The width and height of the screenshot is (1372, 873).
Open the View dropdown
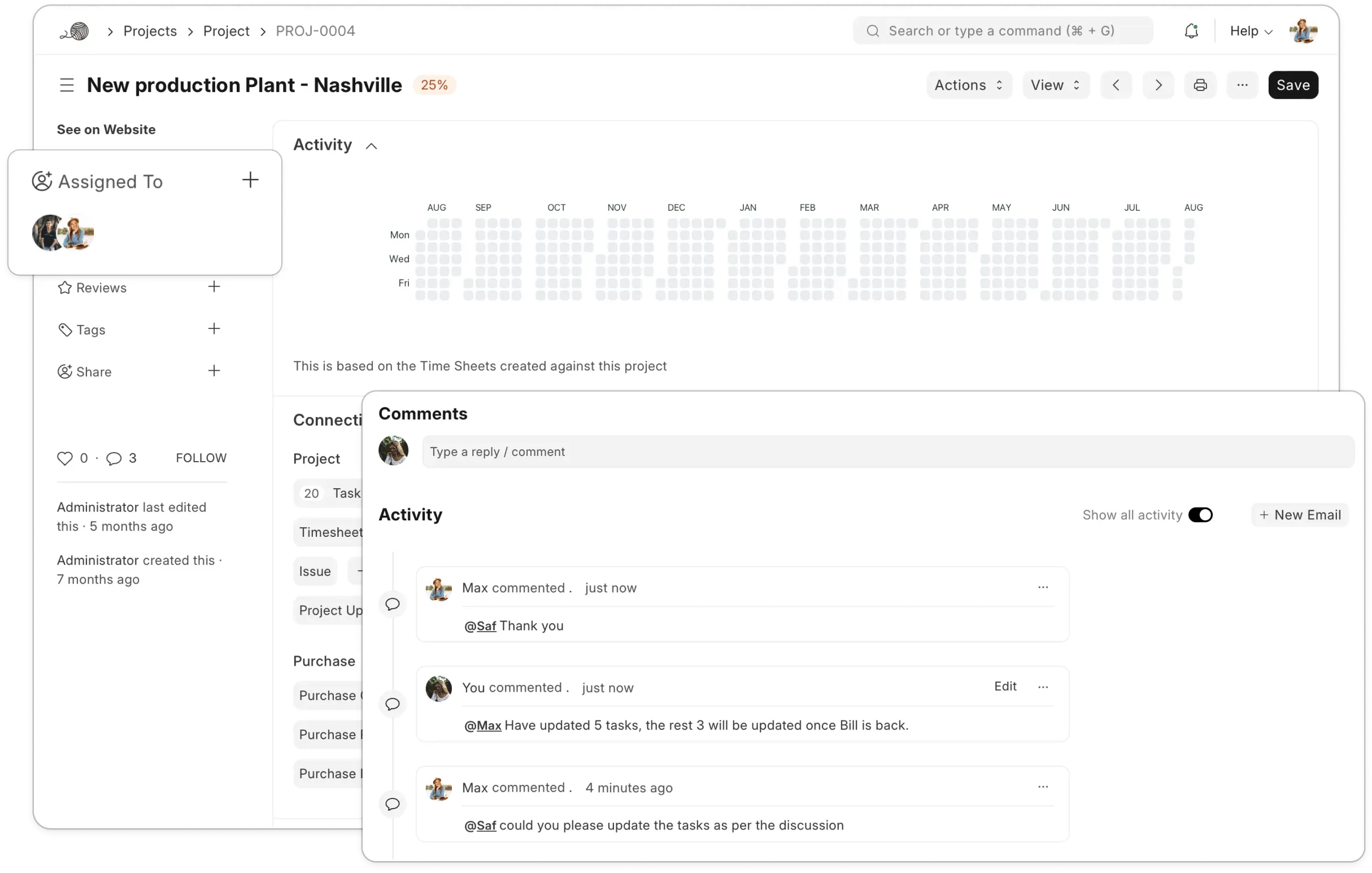tap(1055, 85)
